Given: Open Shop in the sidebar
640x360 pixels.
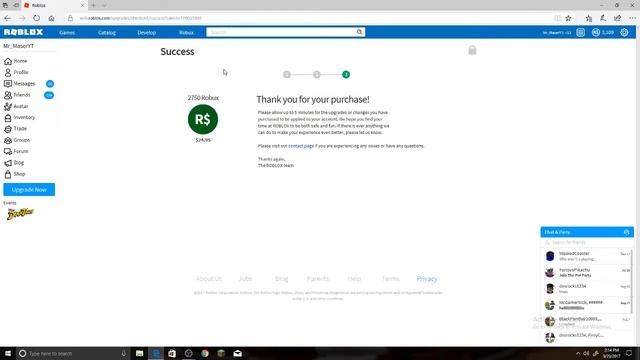Looking at the screenshot, I should pyautogui.click(x=14, y=174).
